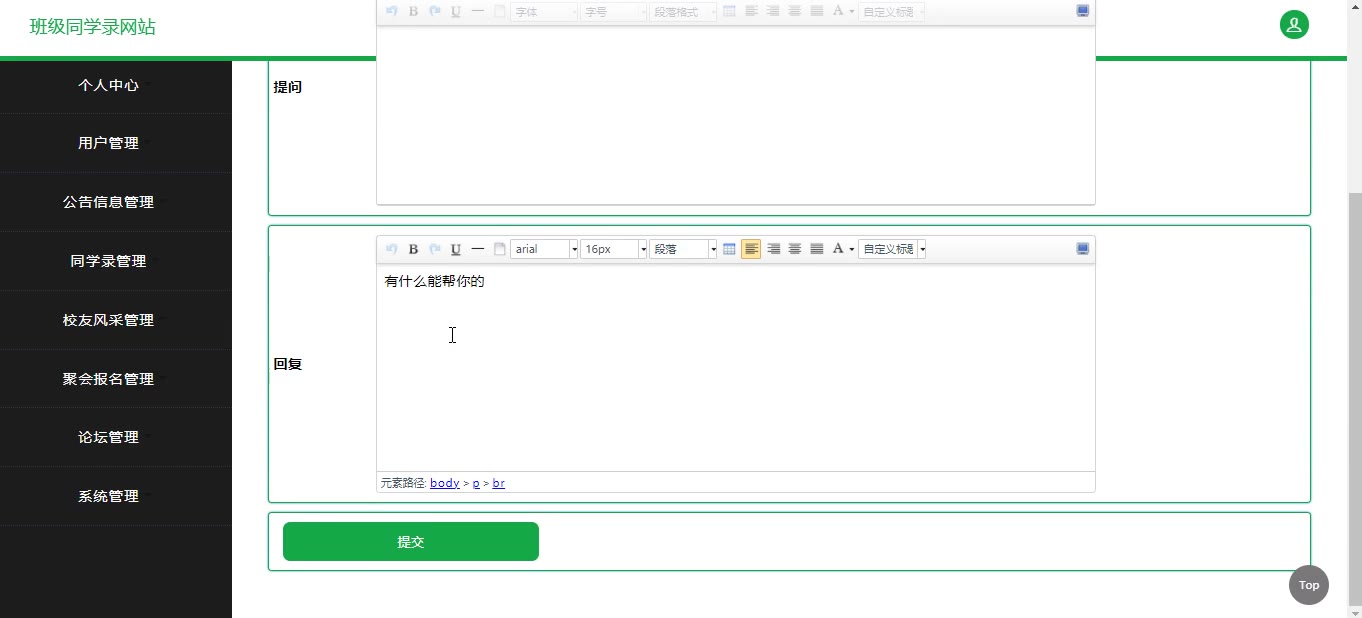Align text left in 回复 editor

(x=751, y=249)
